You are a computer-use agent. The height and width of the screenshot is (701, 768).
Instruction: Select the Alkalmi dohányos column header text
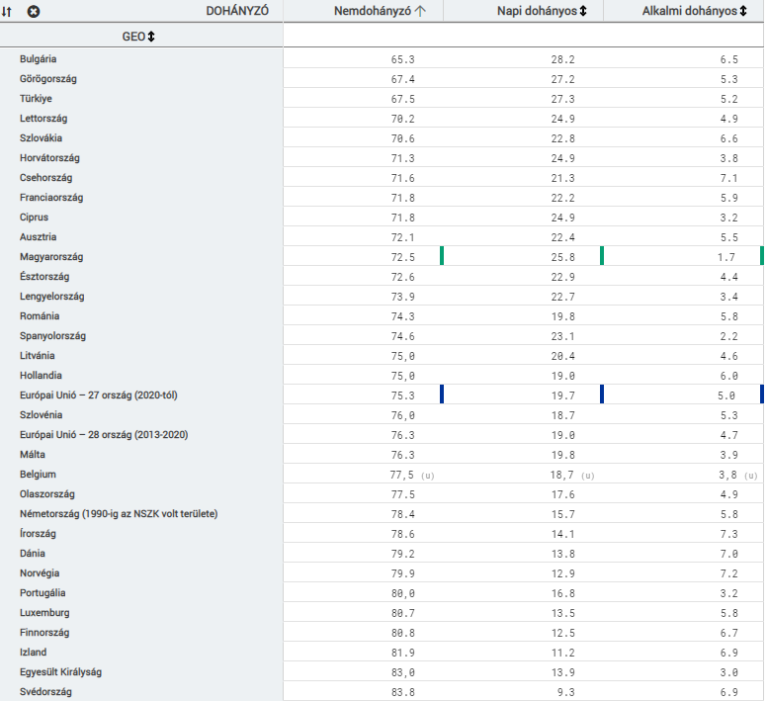pos(689,11)
